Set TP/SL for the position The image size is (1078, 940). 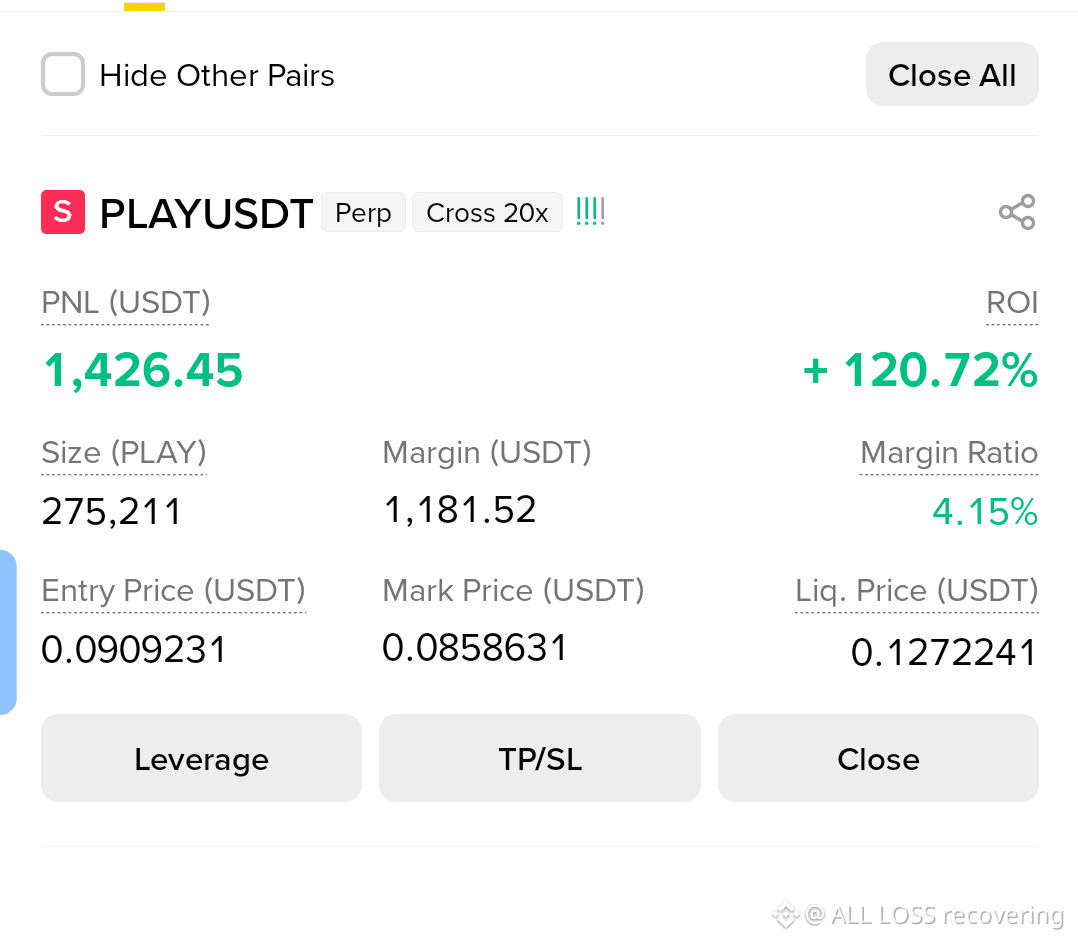(540, 758)
